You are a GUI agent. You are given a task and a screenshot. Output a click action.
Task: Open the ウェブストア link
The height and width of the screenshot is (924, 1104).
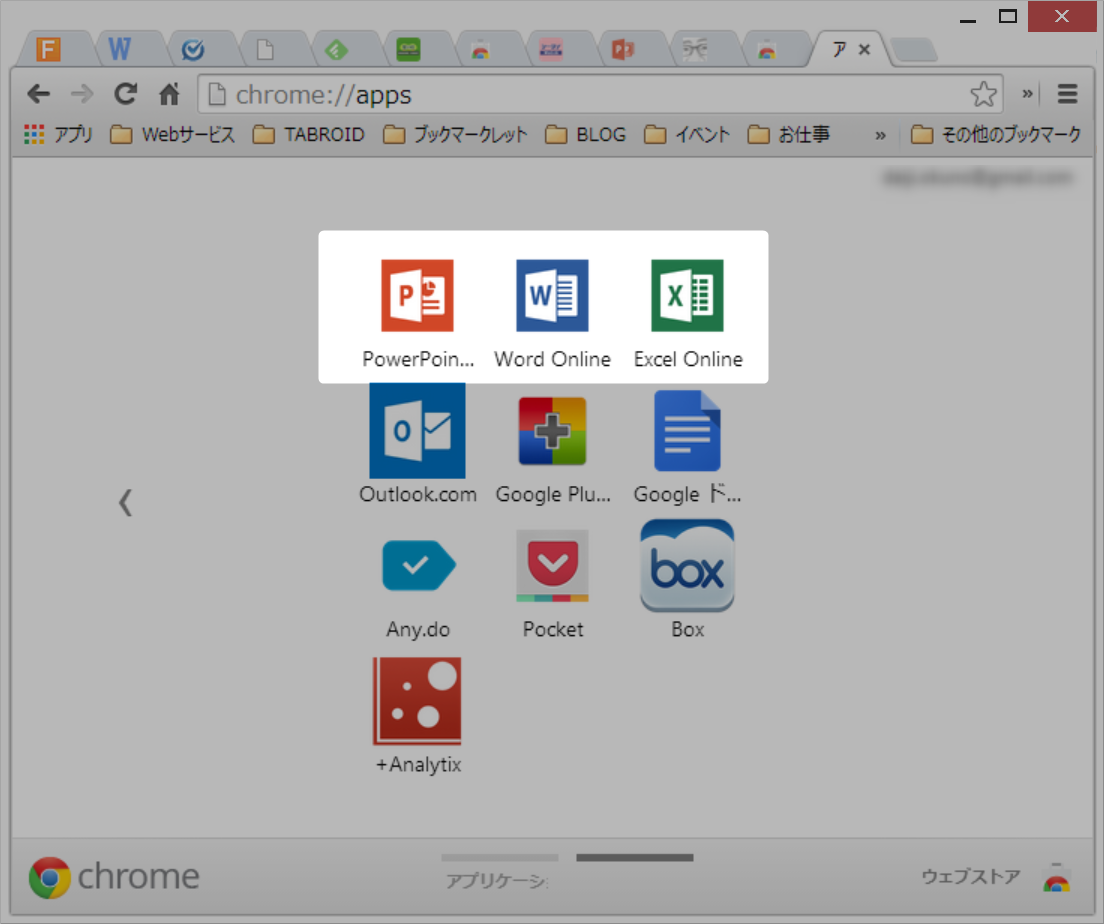click(x=971, y=877)
